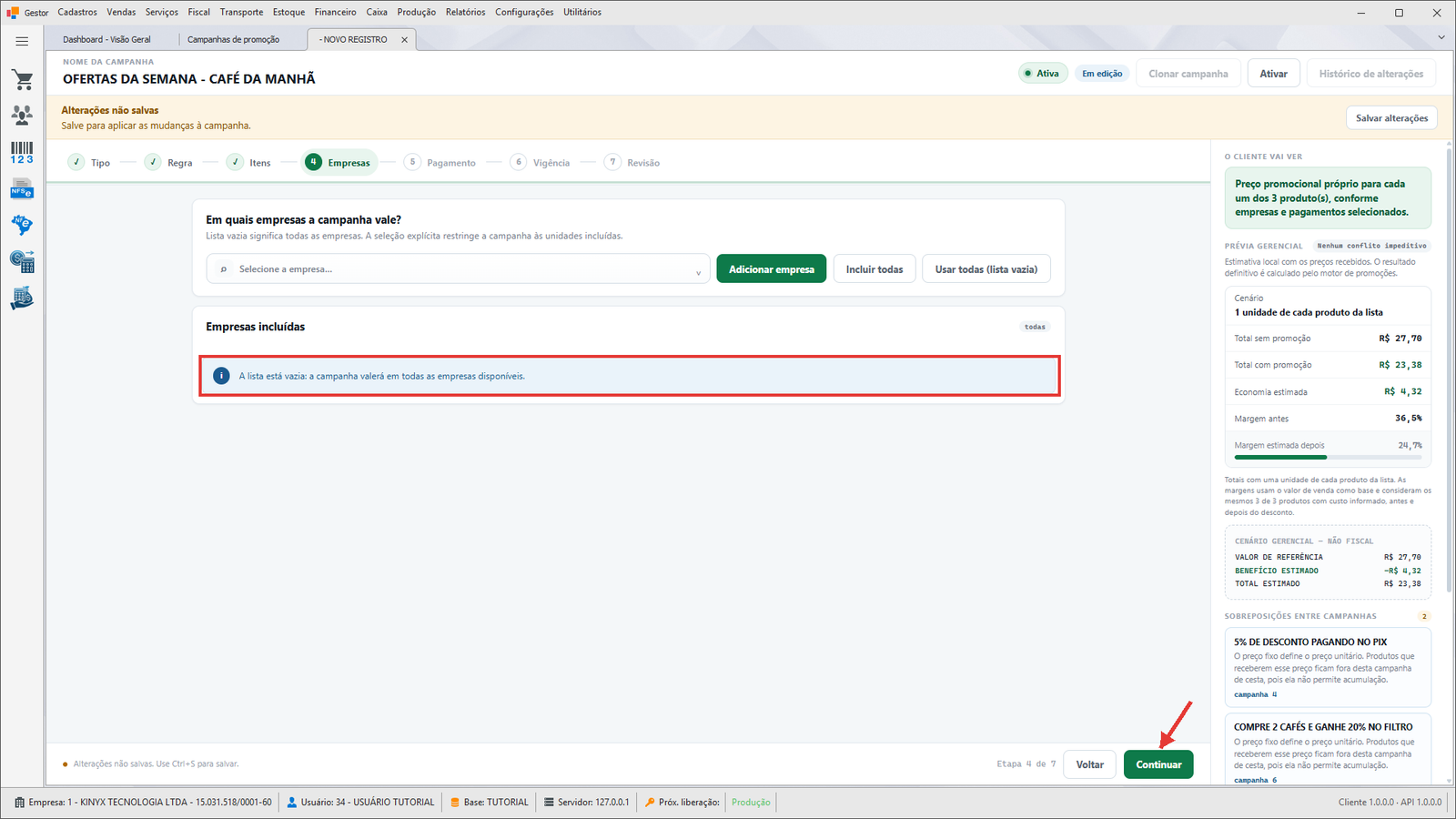Open the Cadastros menu
Viewport: 1456px width, 819px height.
[x=77, y=12]
